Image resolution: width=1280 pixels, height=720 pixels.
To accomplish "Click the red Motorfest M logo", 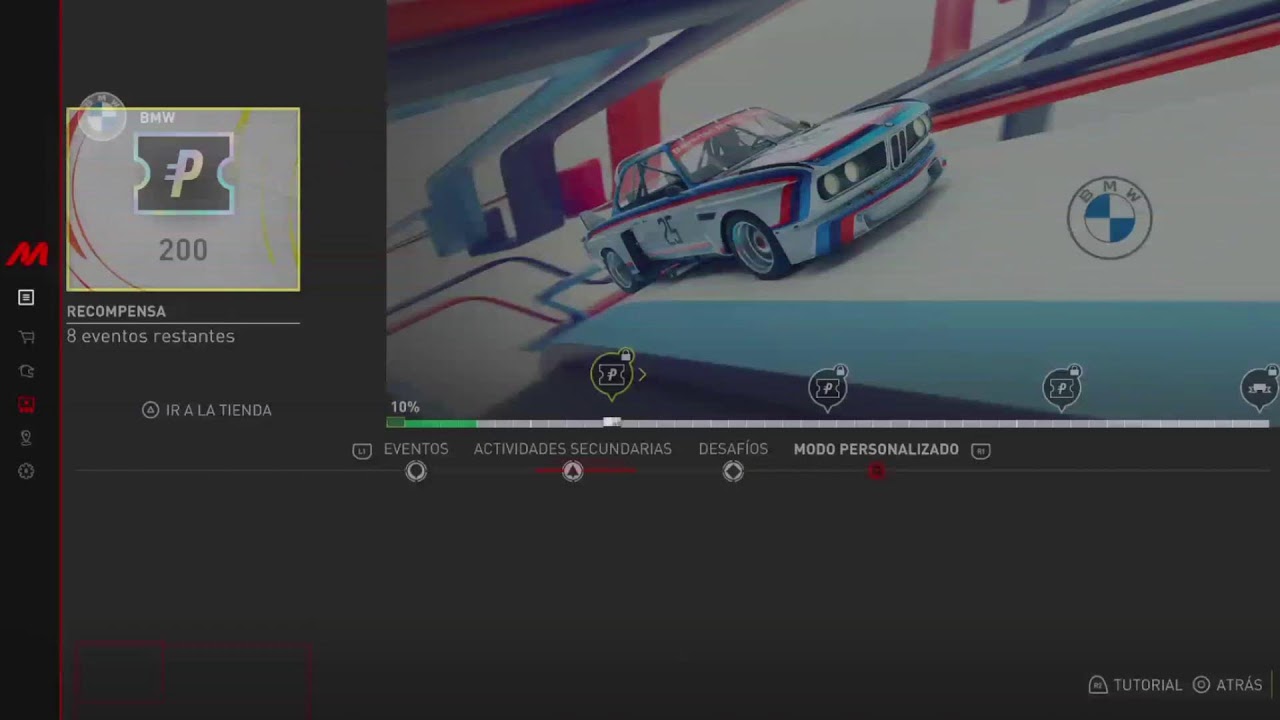I will pos(27,255).
